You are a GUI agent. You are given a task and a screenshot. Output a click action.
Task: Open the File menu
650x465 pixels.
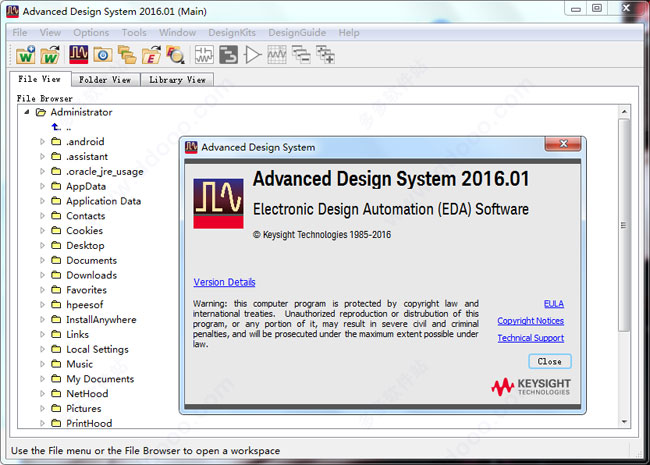coord(19,32)
